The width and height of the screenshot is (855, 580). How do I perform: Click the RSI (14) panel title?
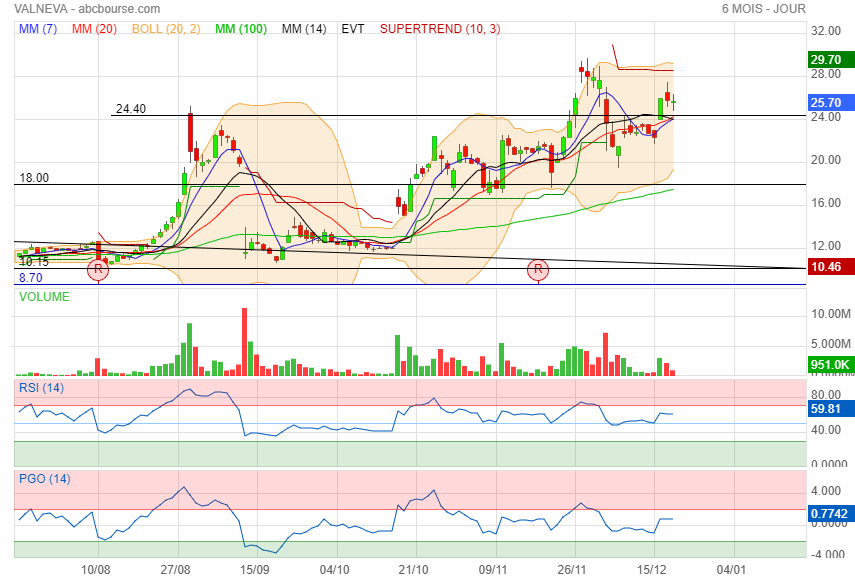tap(41, 388)
